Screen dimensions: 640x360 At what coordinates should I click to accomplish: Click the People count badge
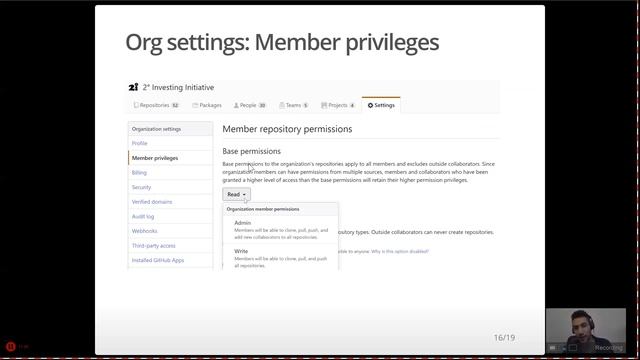(262, 105)
